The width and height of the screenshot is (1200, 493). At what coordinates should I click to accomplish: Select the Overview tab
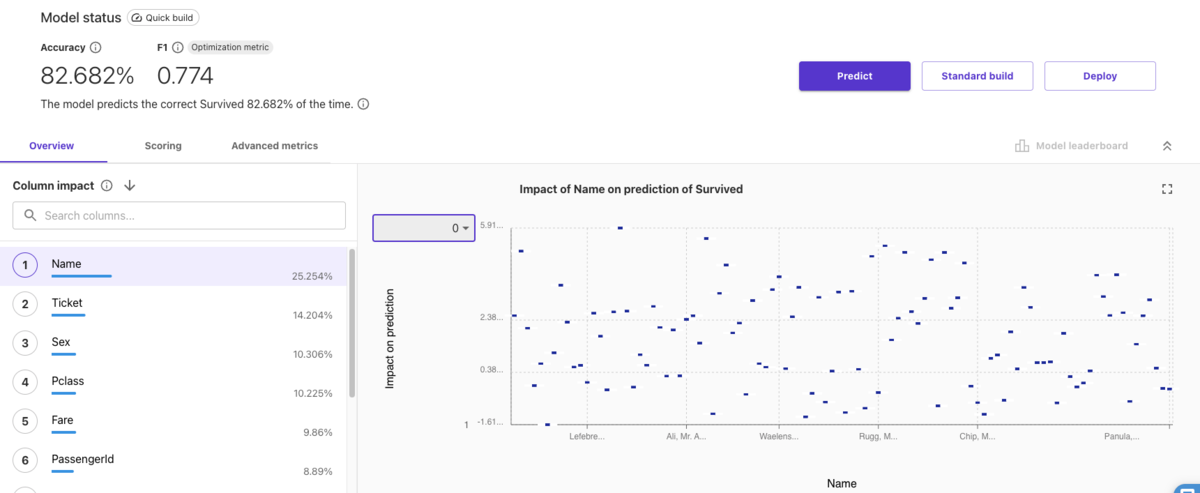pyautogui.click(x=52, y=146)
